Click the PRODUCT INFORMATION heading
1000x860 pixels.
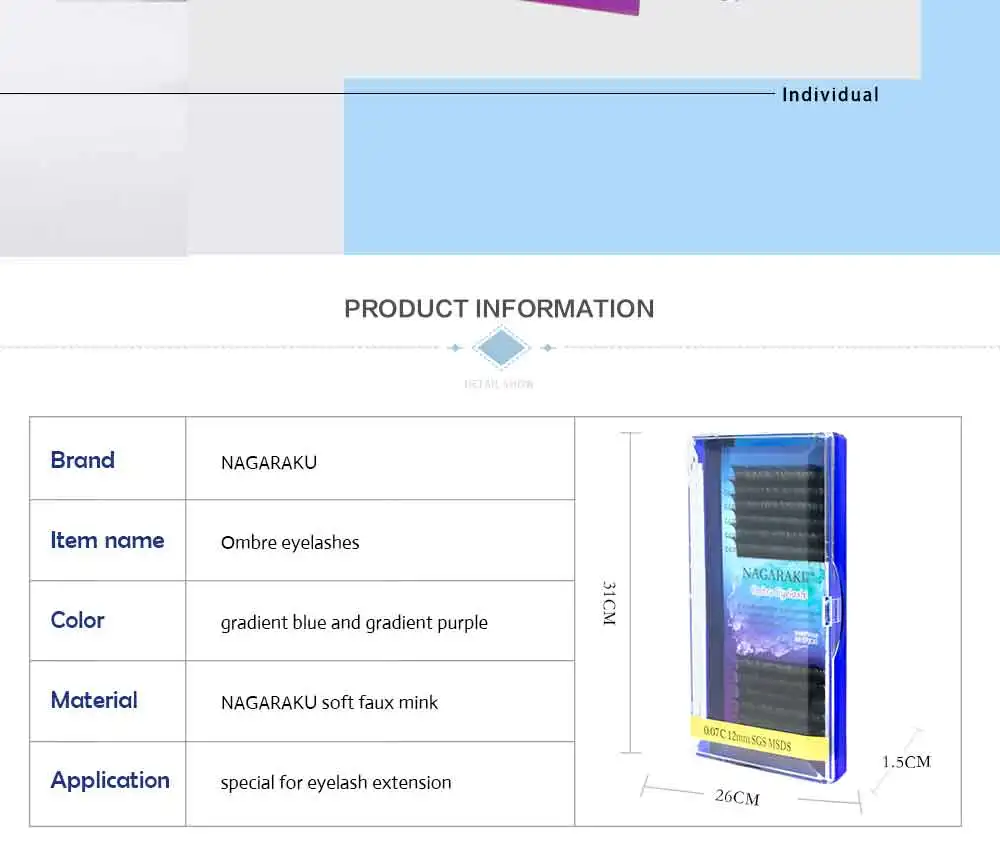(x=499, y=309)
